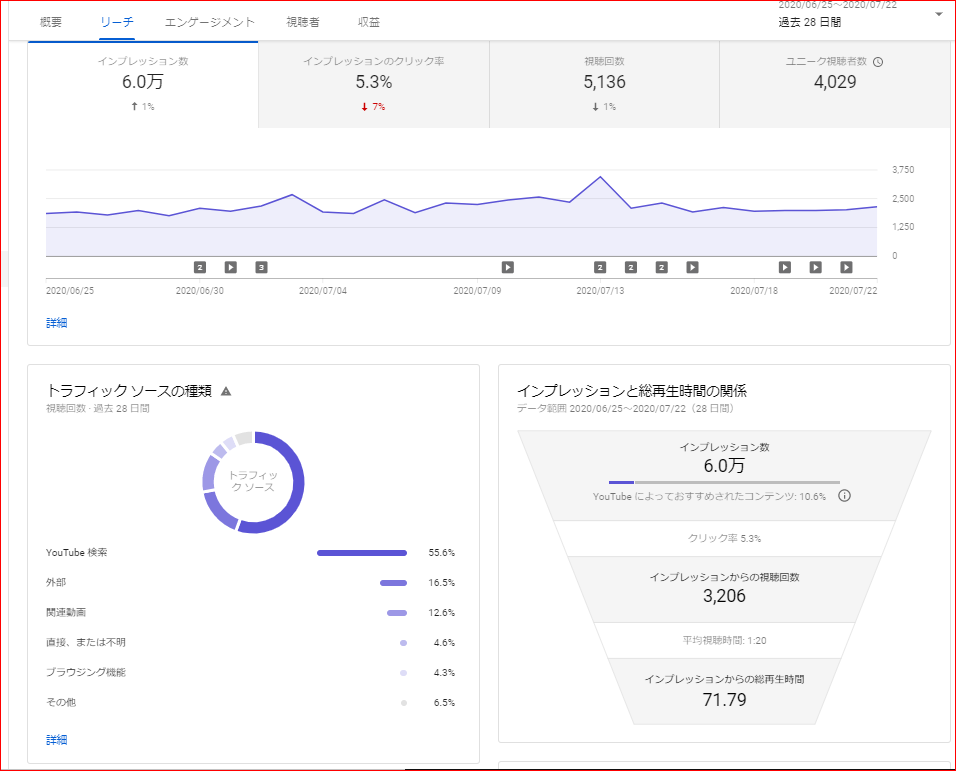956x771 pixels.
Task: Click the 55.6% bar for YouTube 検索
Action: (362, 553)
